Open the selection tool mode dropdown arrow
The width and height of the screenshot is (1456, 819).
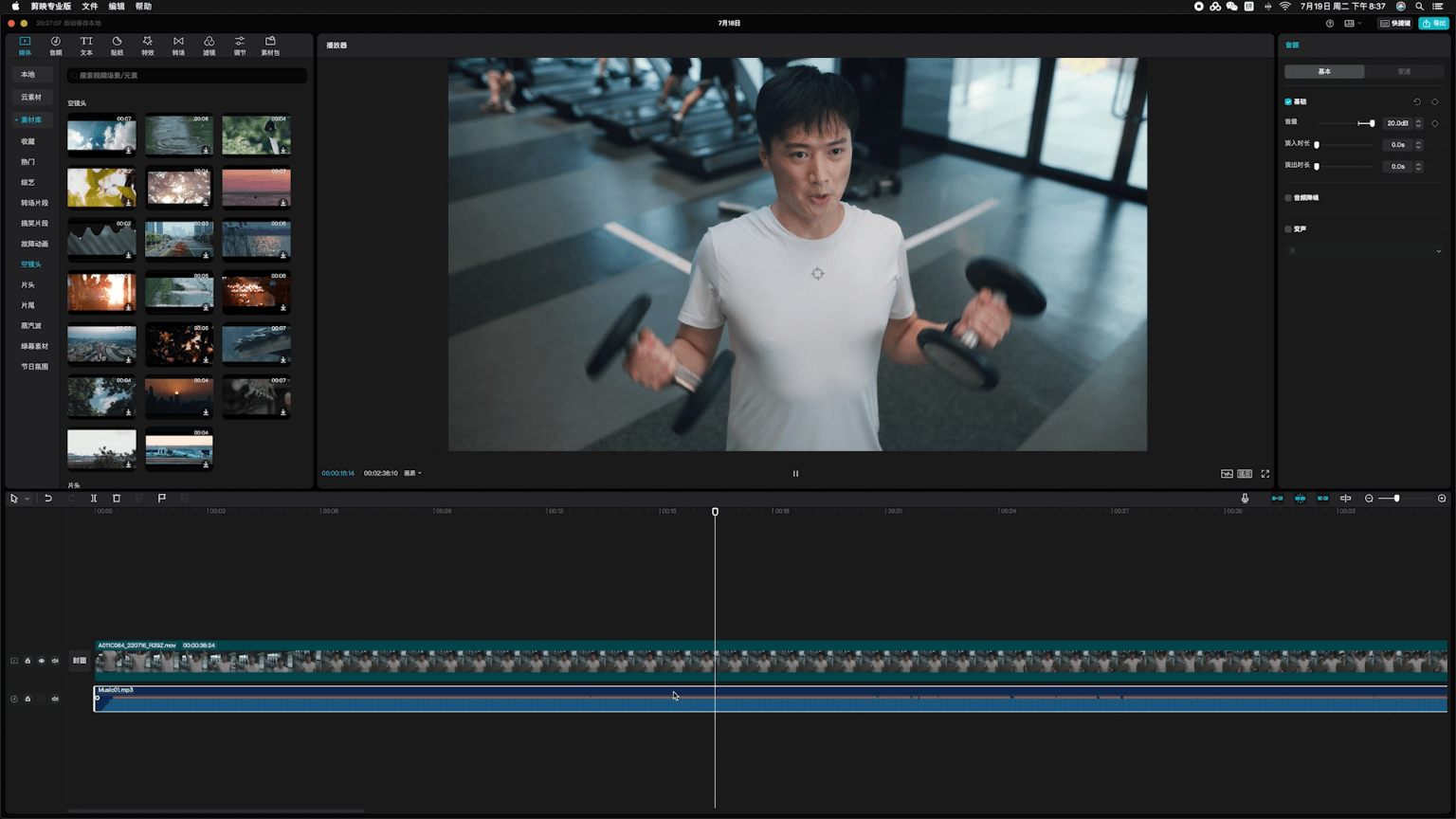tap(27, 499)
